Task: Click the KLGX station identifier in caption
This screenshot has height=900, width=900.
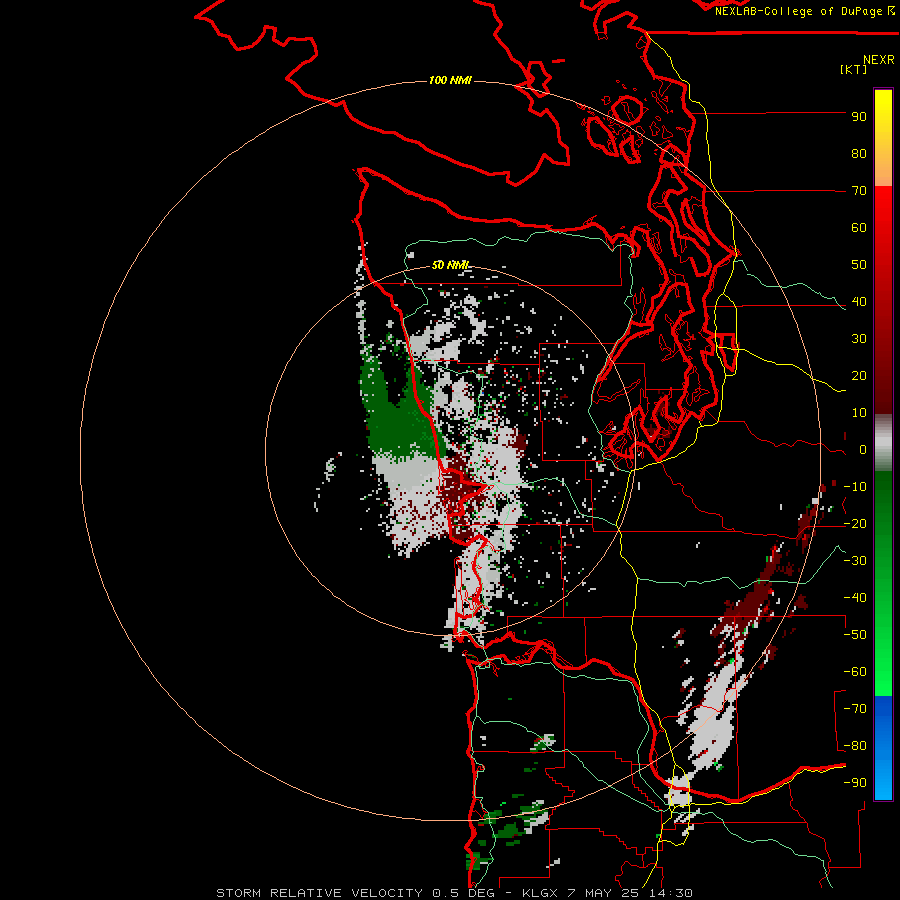Action: [542, 893]
